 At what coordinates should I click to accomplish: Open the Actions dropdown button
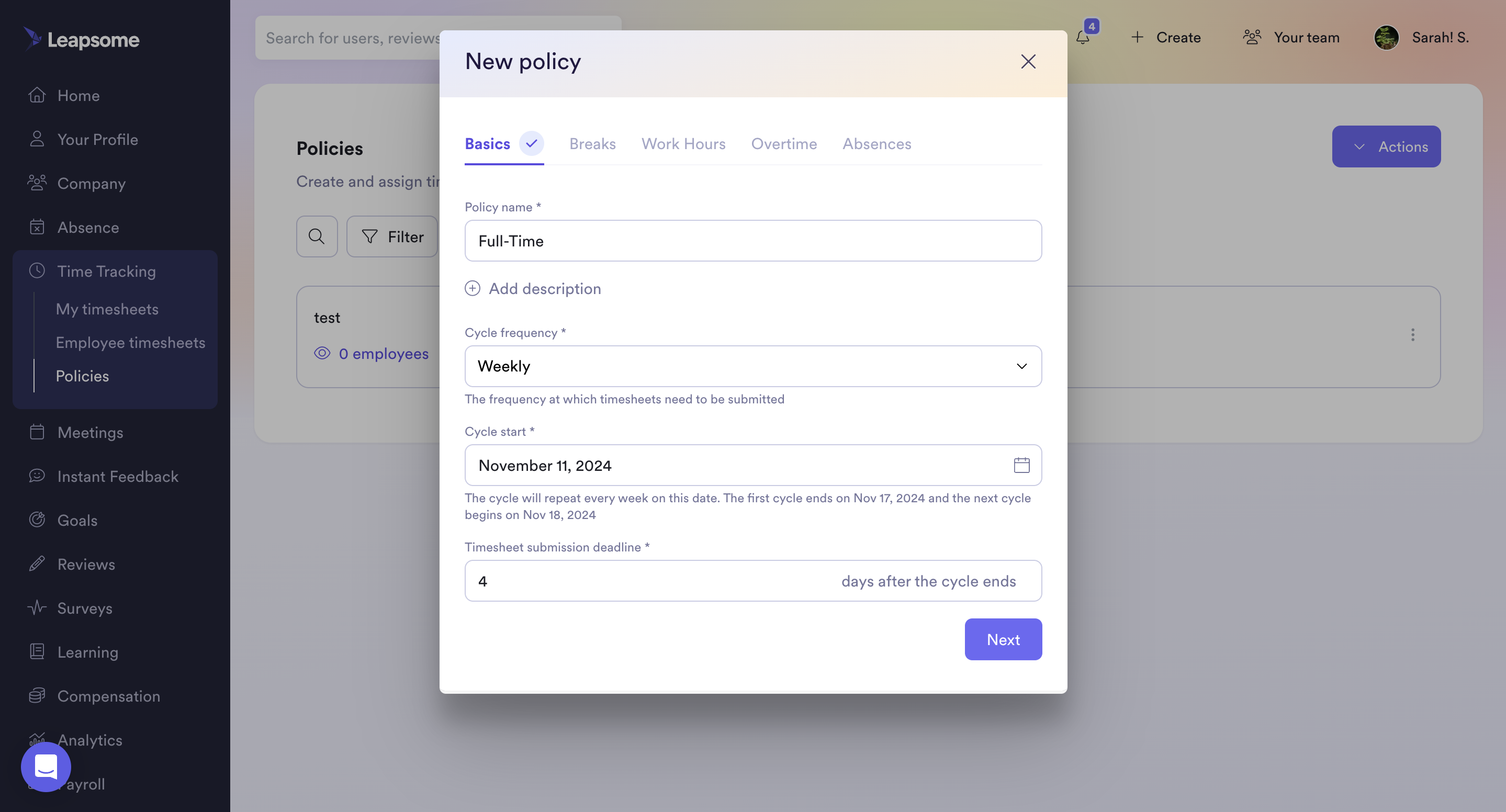[1386, 146]
